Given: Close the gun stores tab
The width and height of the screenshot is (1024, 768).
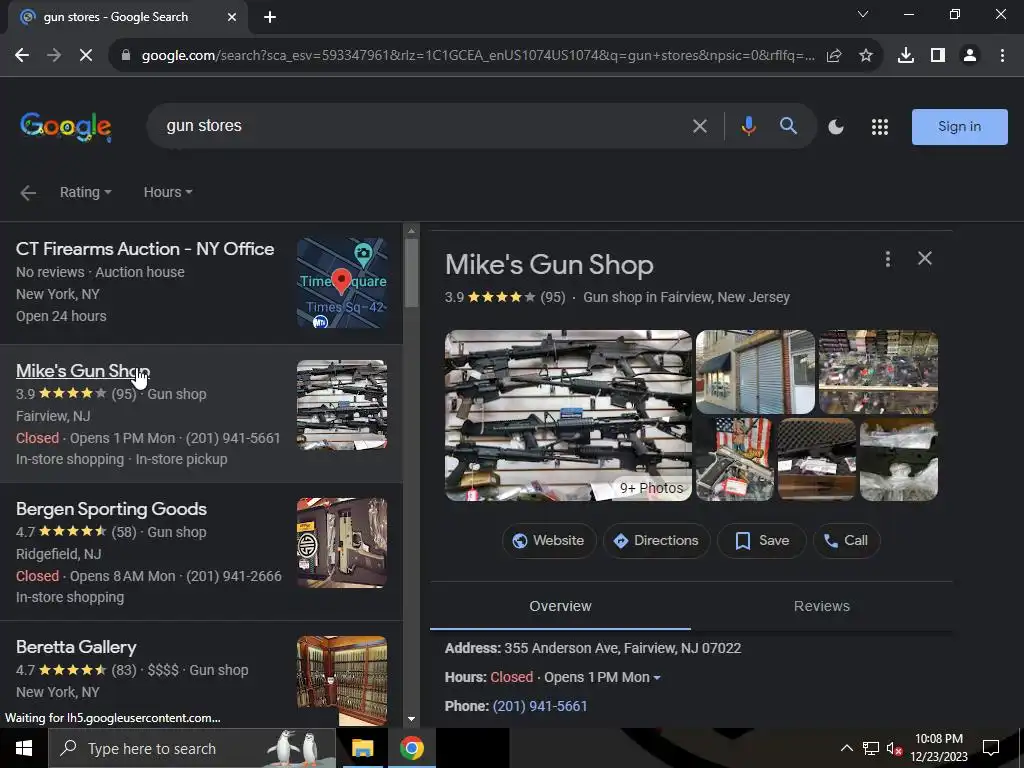Looking at the screenshot, I should tap(232, 17).
